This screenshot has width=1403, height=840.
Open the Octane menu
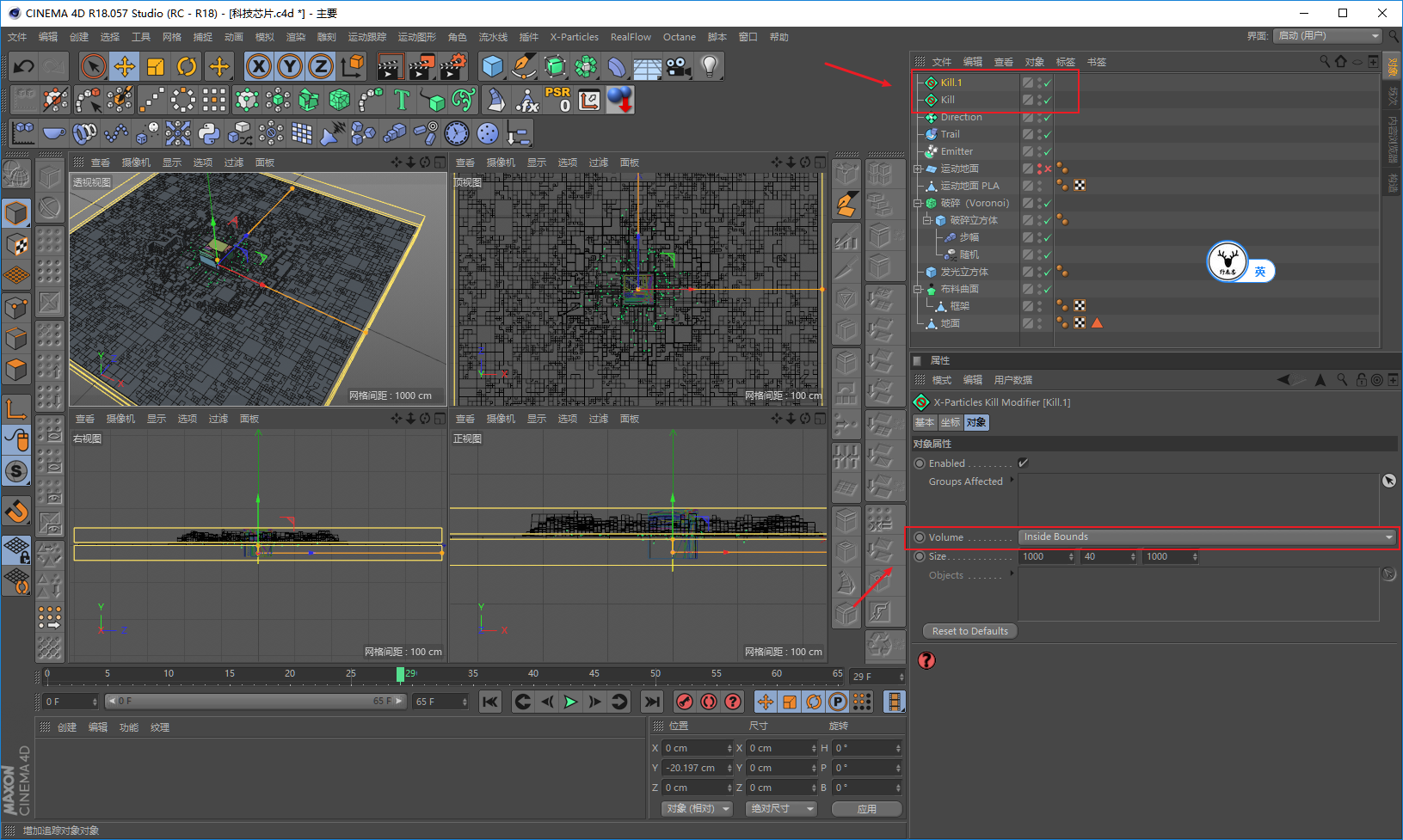680,37
